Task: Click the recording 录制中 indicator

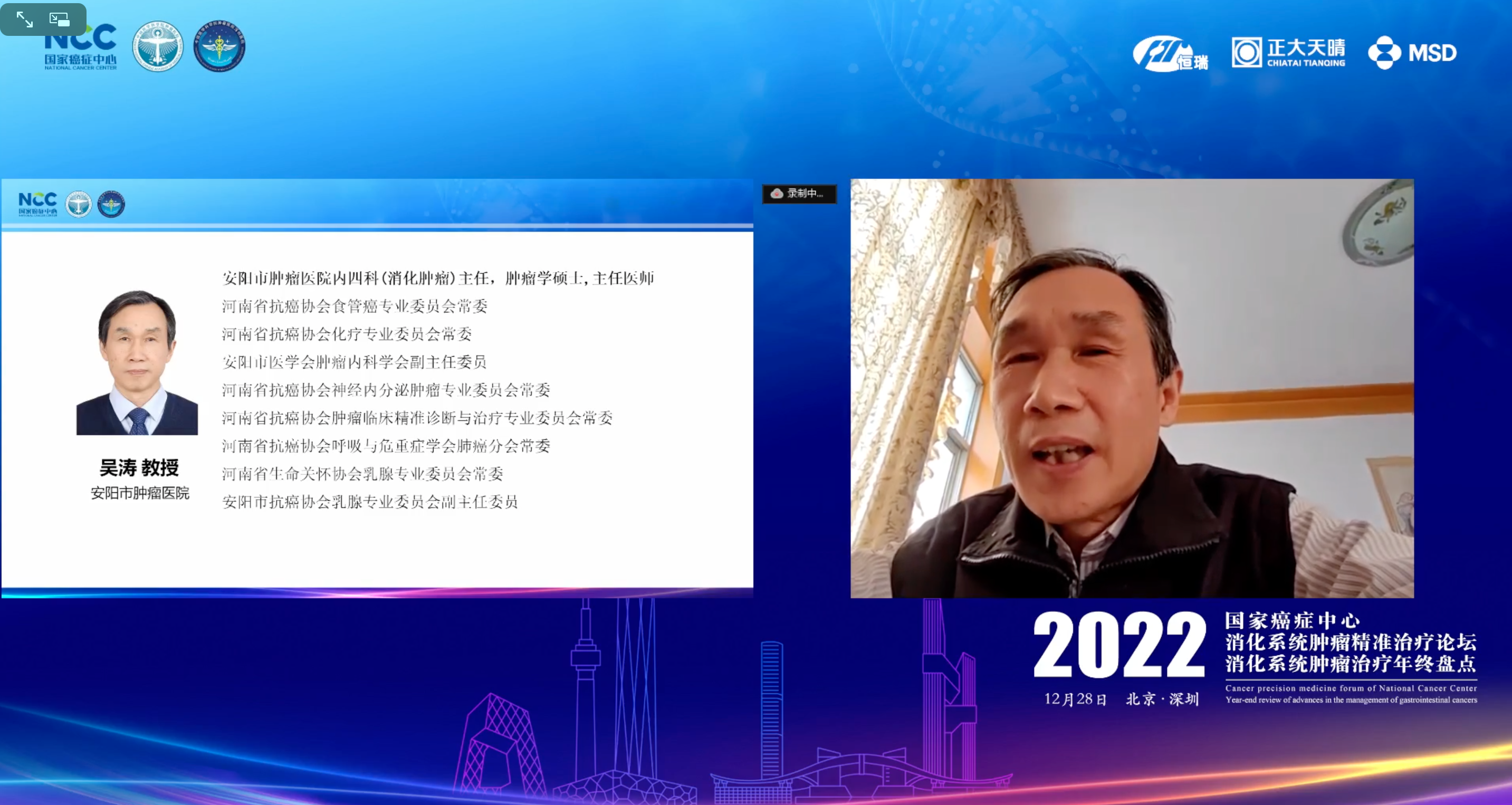Action: [799, 194]
